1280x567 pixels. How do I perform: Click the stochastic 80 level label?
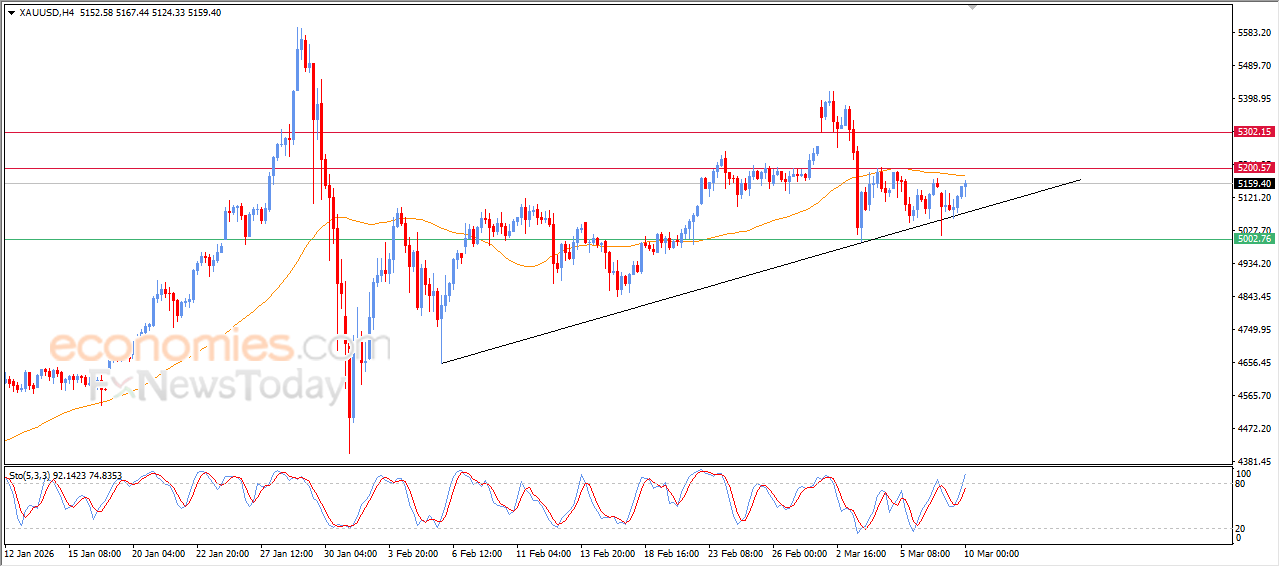click(1241, 484)
